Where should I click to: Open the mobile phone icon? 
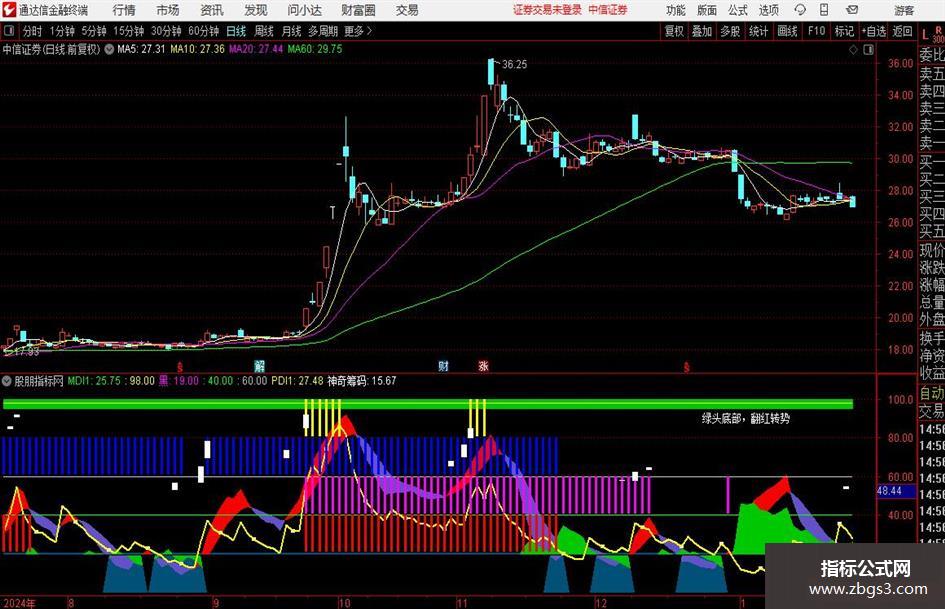[824, 10]
